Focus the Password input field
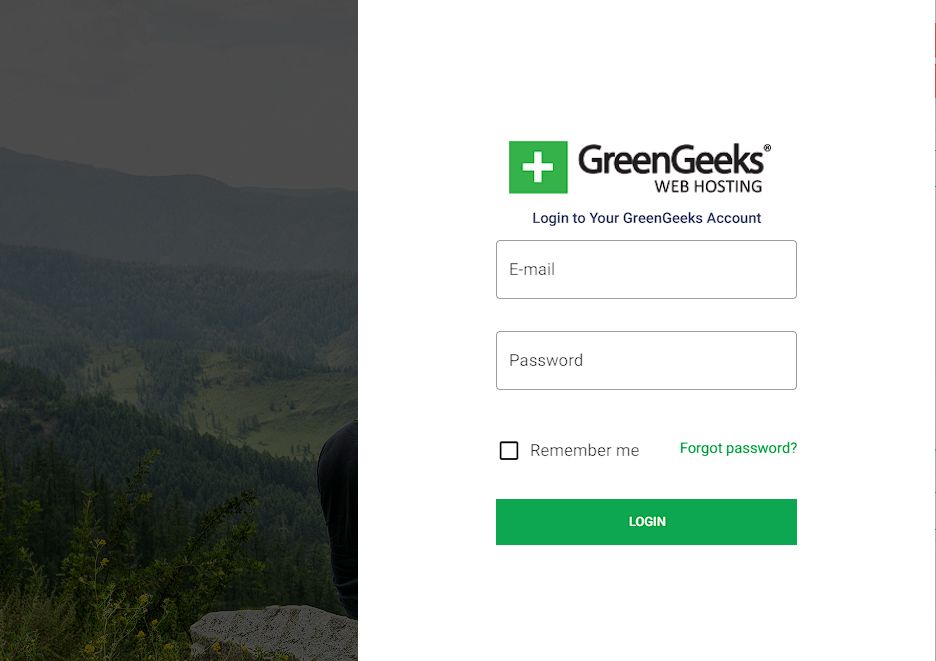Viewport: 936px width, 661px height. pos(646,361)
